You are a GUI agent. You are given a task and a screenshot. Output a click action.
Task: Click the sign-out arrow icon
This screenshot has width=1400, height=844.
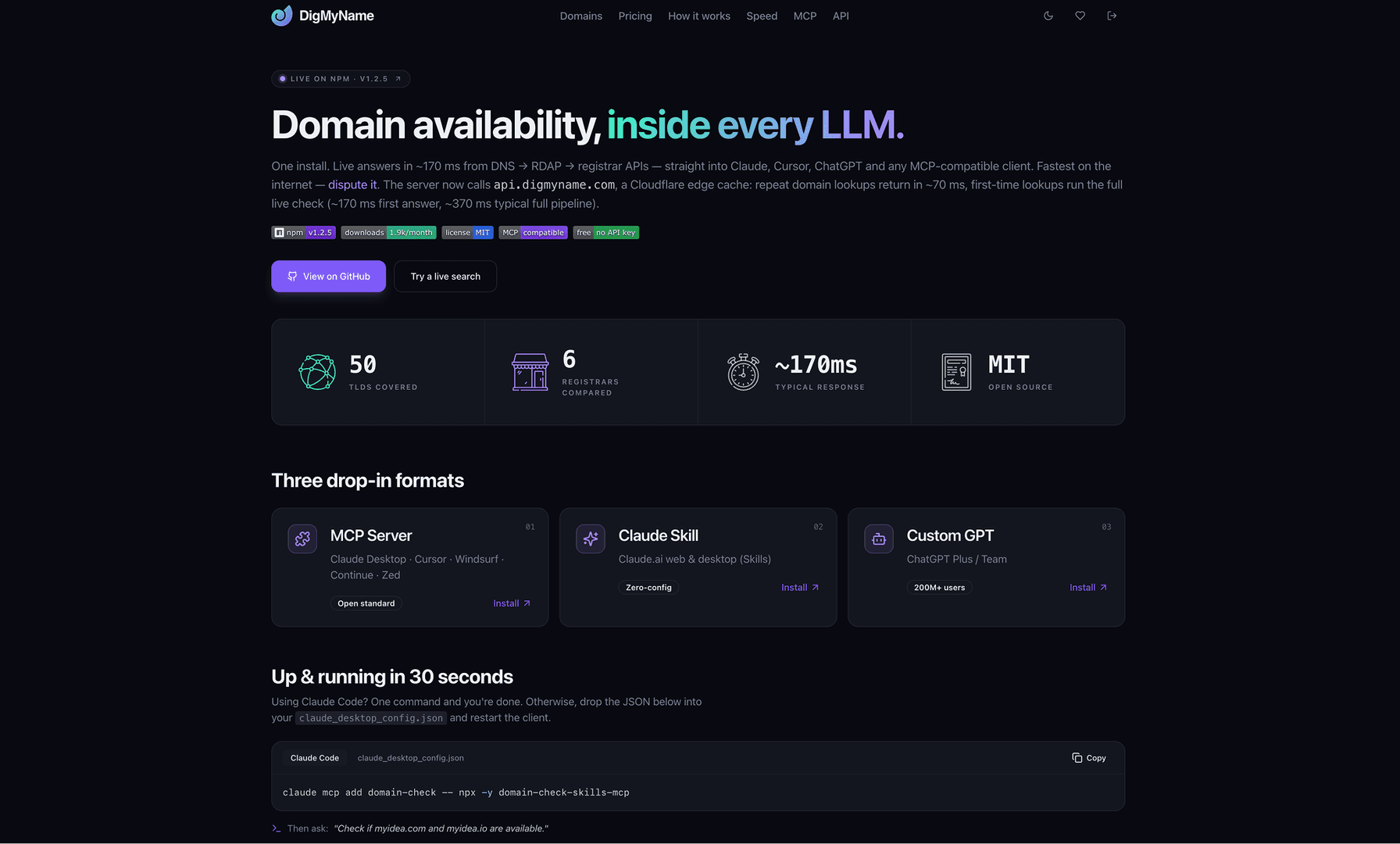(1112, 16)
